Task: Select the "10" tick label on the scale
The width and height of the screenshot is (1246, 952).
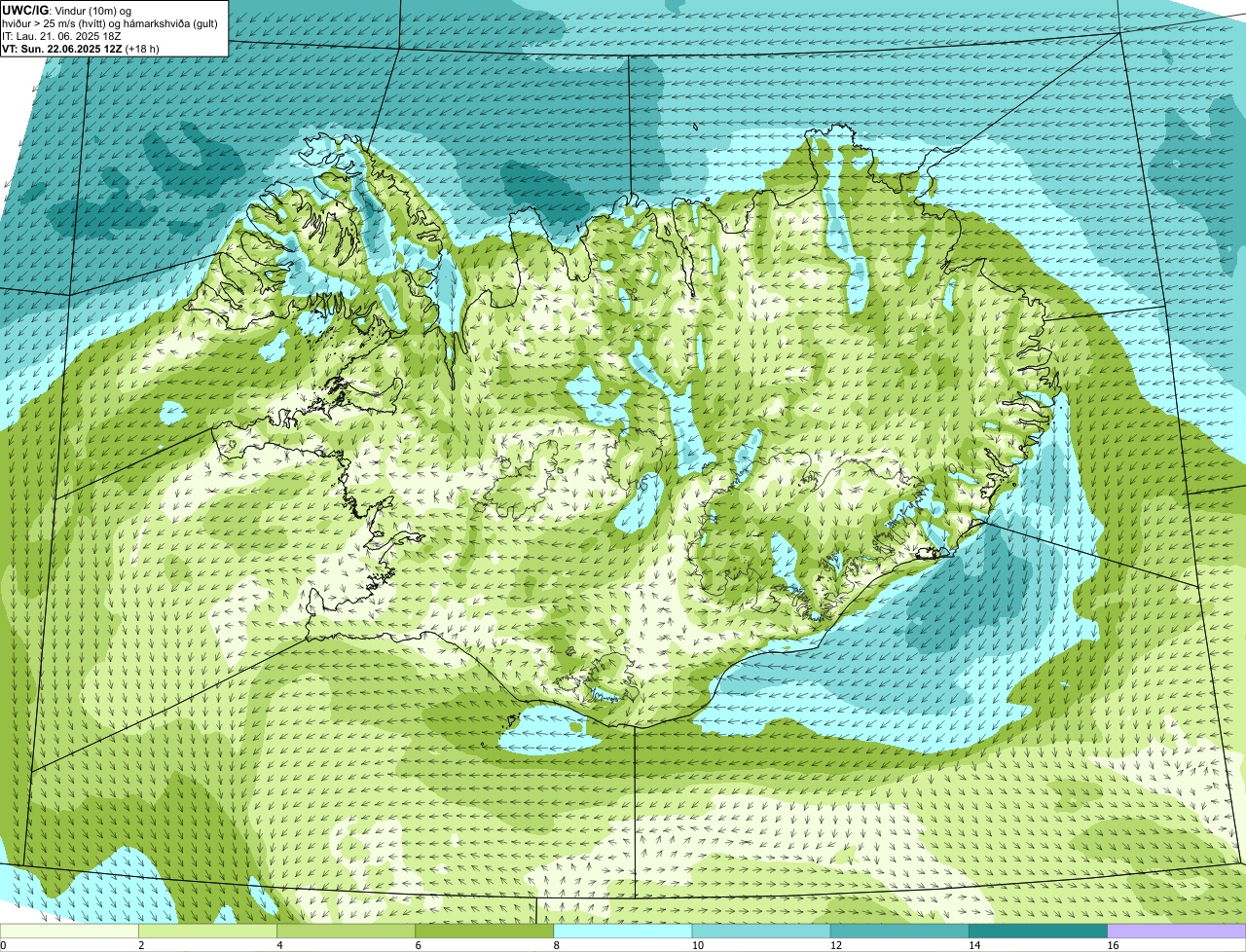Action: click(697, 945)
